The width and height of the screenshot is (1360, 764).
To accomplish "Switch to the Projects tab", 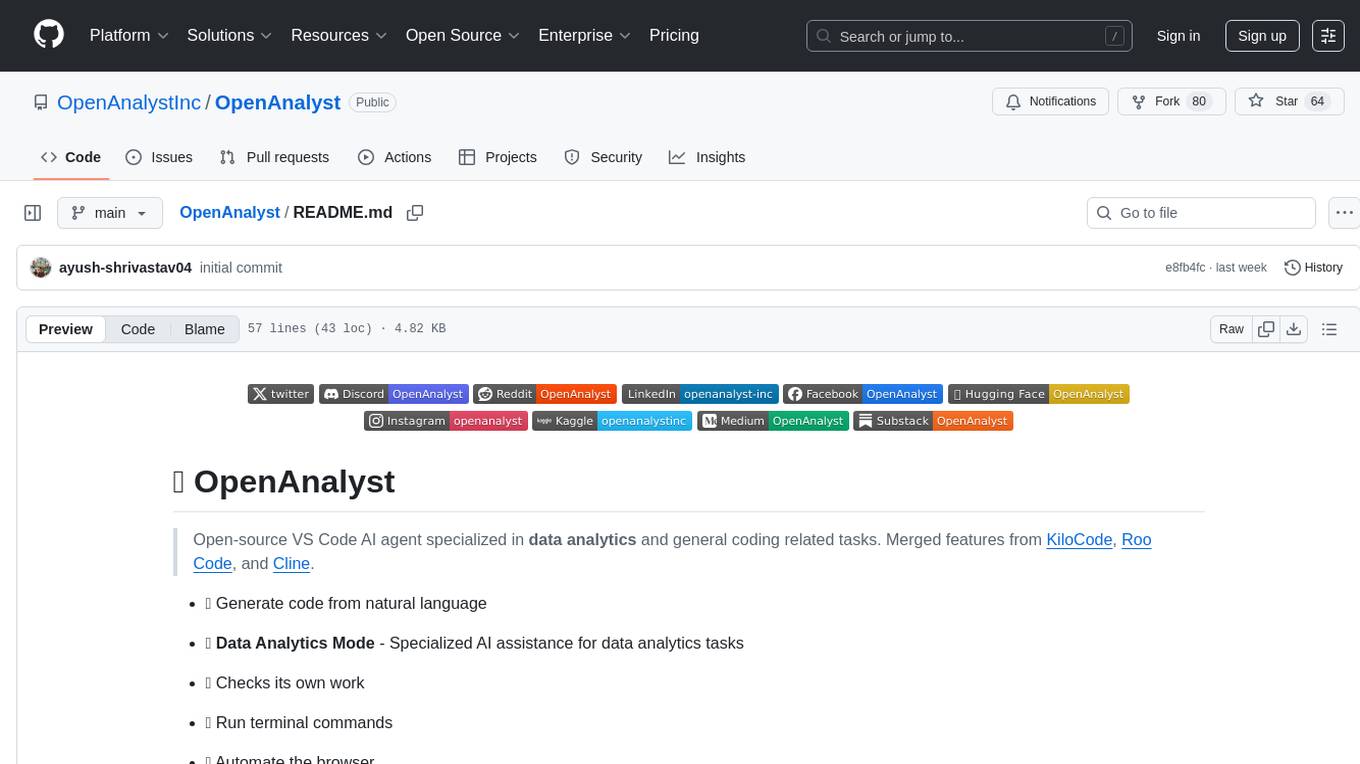I will tap(498, 157).
